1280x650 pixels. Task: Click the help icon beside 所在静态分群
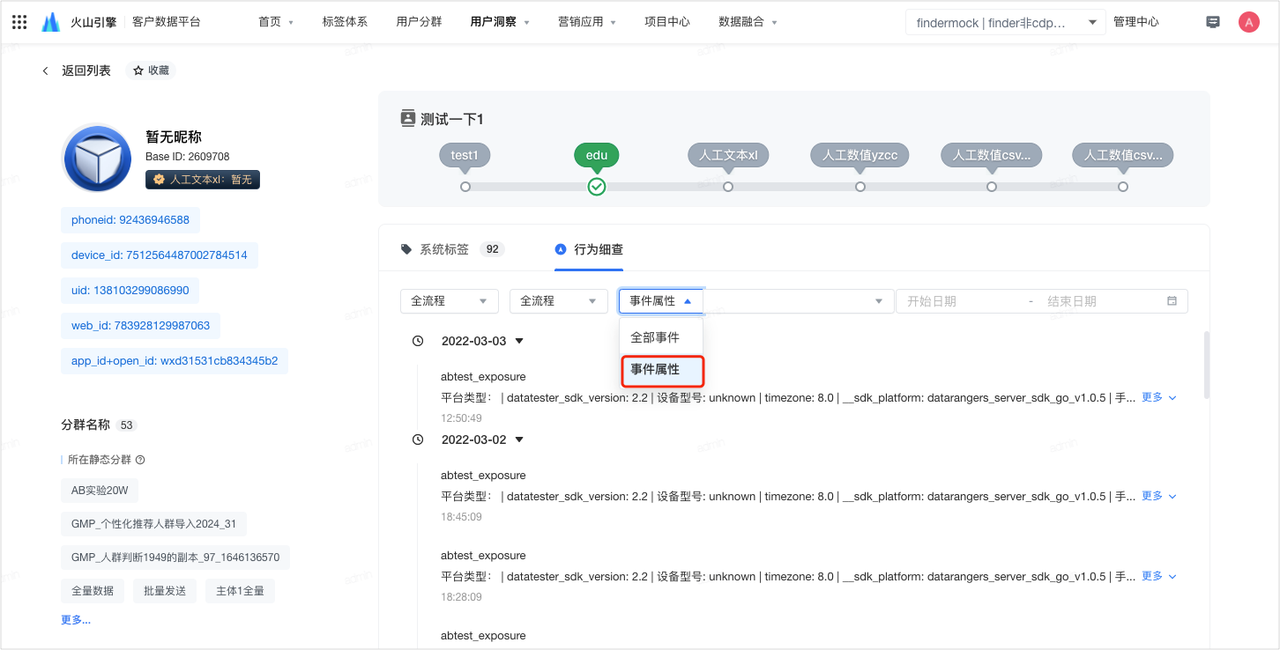(x=140, y=460)
